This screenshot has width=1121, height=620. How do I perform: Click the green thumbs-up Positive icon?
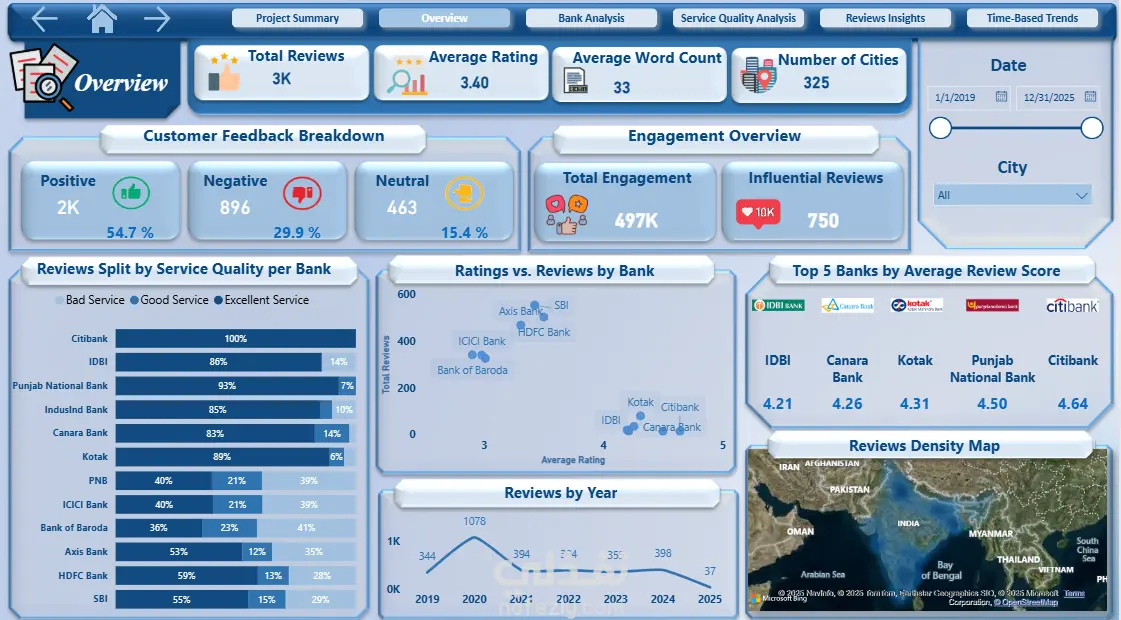click(131, 192)
